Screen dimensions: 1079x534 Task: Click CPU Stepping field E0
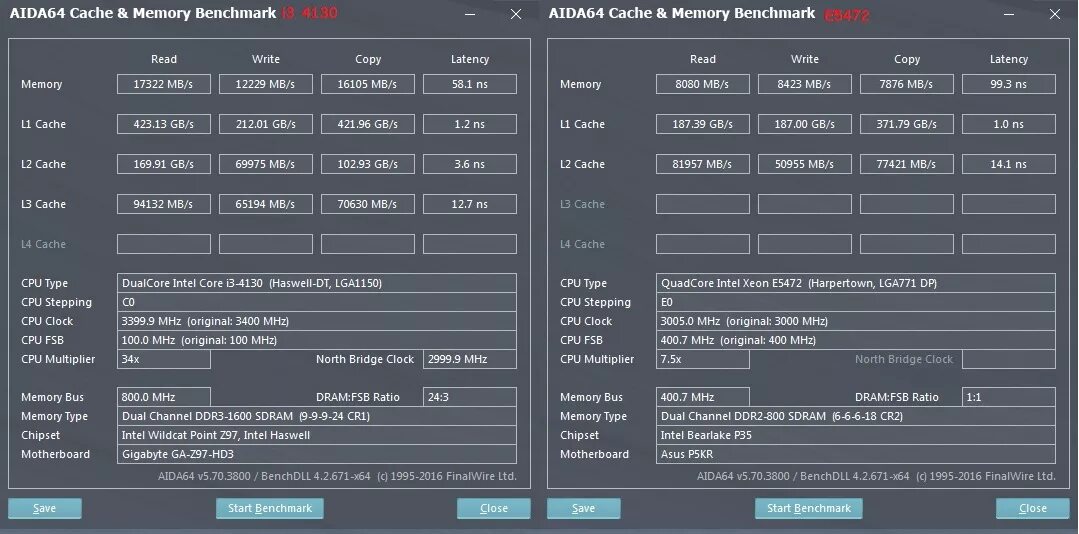pos(855,302)
